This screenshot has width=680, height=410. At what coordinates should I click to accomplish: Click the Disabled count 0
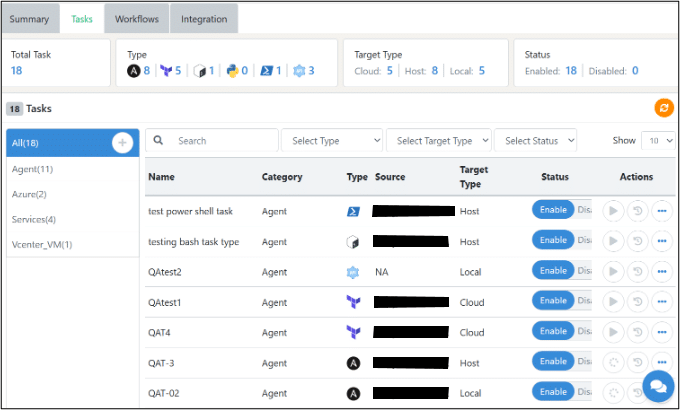pos(635,71)
